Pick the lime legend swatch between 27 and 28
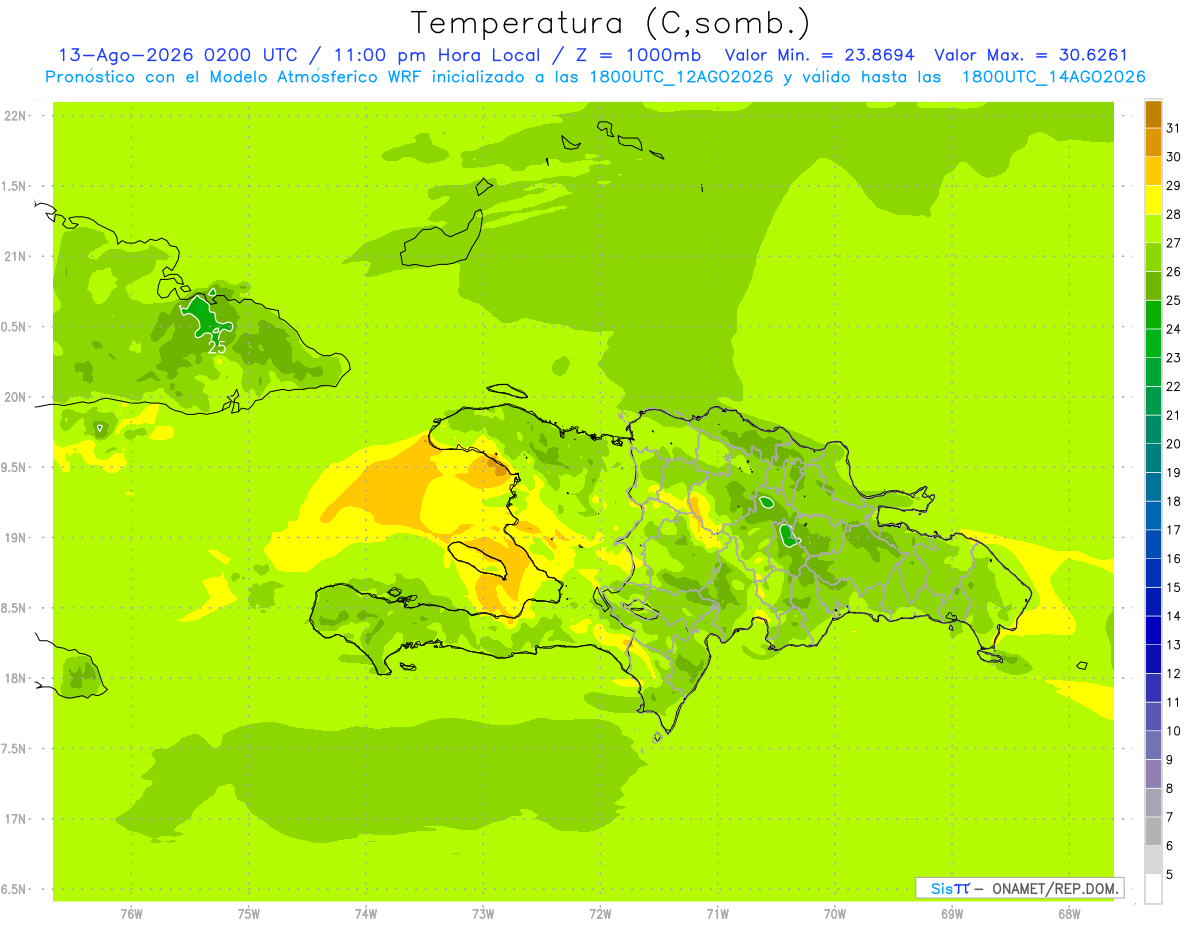Image resolution: width=1200 pixels, height=927 pixels. pyautogui.click(x=1153, y=229)
